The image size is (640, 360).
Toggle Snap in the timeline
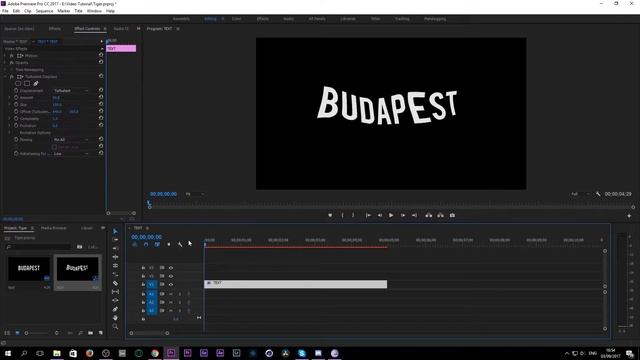pyautogui.click(x=146, y=244)
